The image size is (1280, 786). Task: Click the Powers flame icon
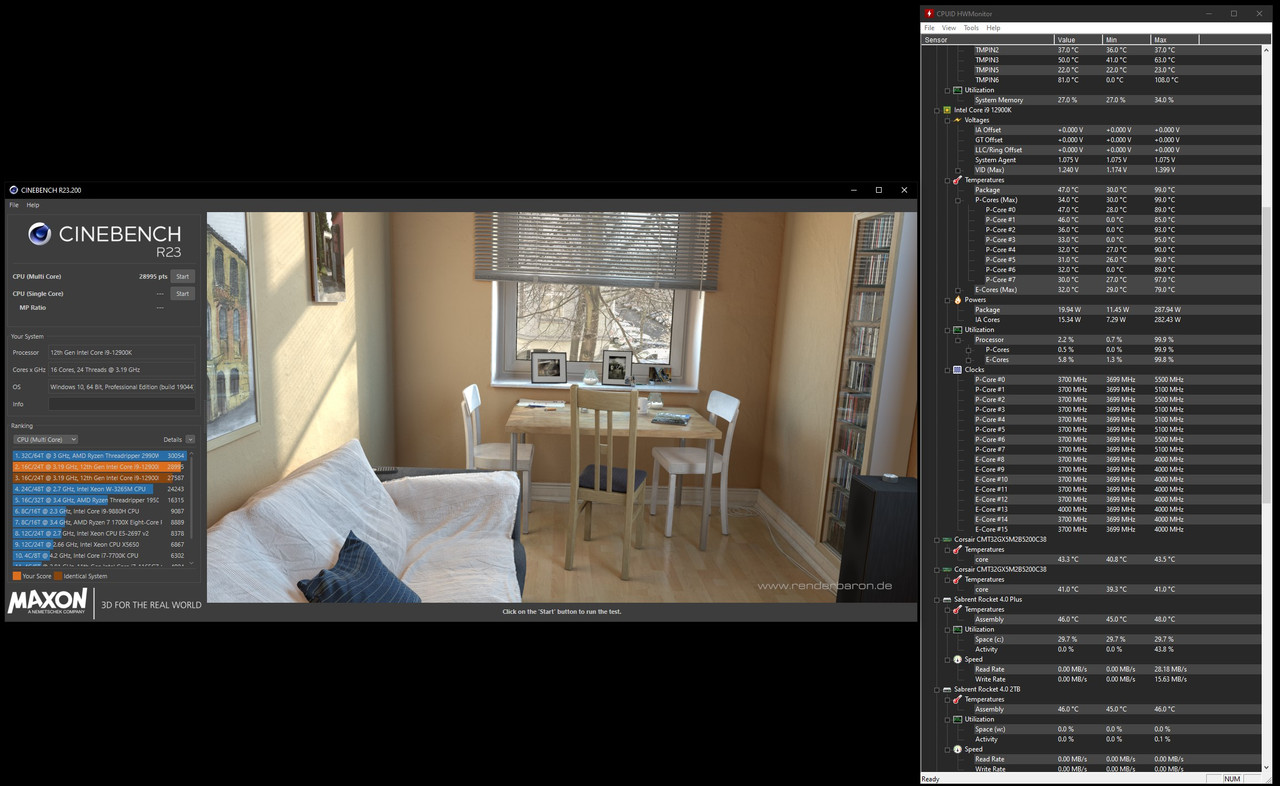point(957,300)
